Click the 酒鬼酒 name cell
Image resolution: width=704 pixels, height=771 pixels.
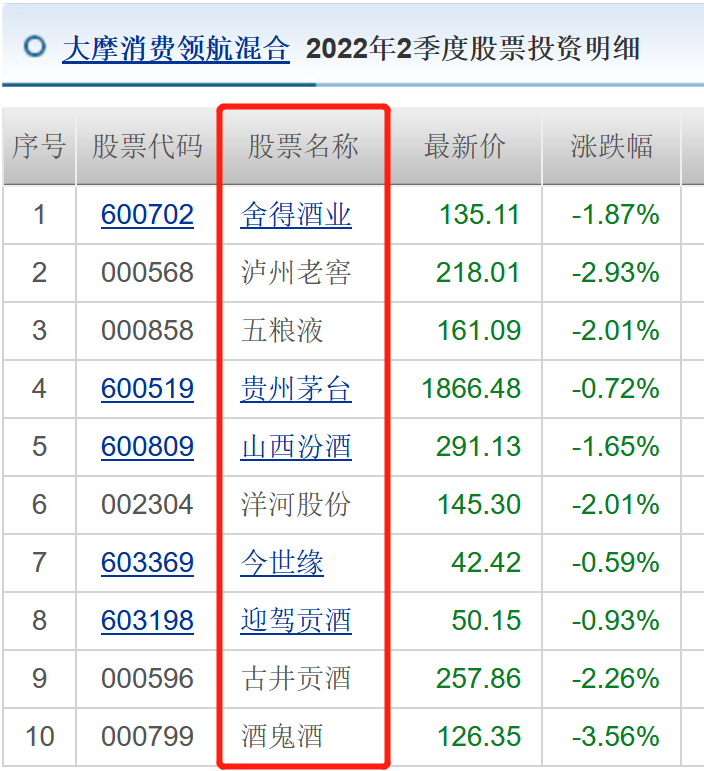pos(303,737)
